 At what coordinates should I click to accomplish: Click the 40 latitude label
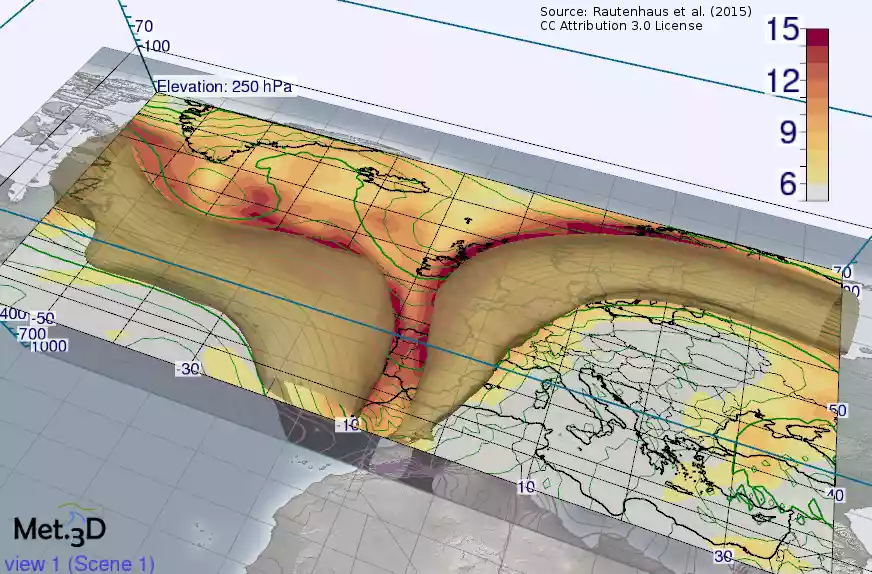(x=836, y=494)
